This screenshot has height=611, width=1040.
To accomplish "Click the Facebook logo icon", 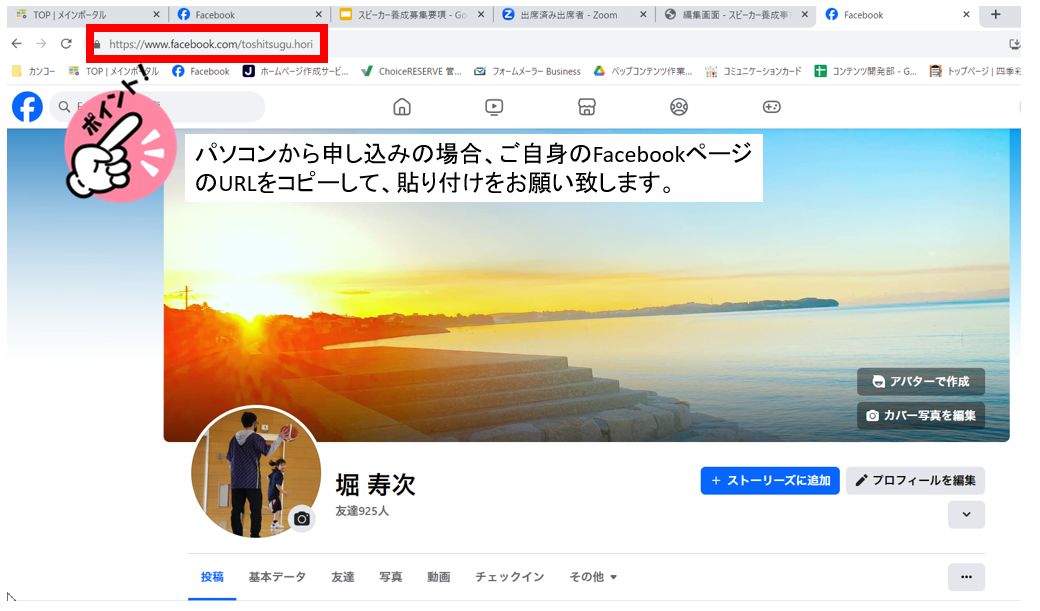I will click(27, 107).
